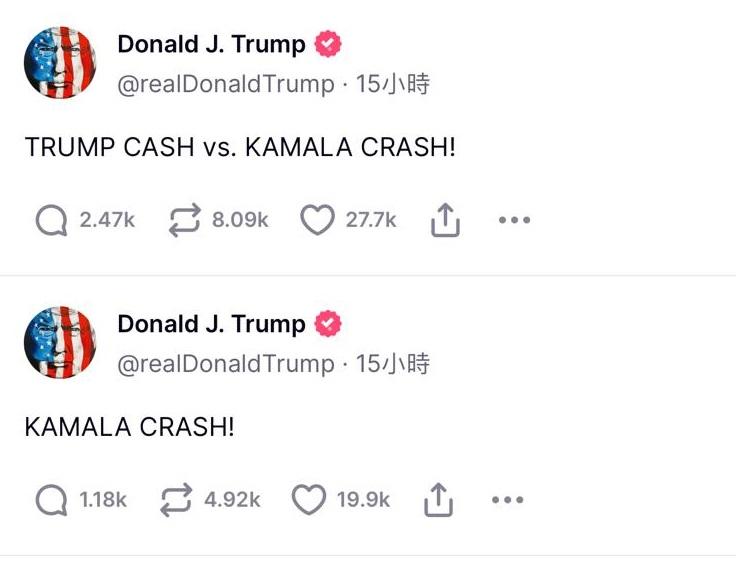ReTruth the TRUMP CASH vs. KAMALA CRASH post
The width and height of the screenshot is (736, 568).
click(x=184, y=220)
